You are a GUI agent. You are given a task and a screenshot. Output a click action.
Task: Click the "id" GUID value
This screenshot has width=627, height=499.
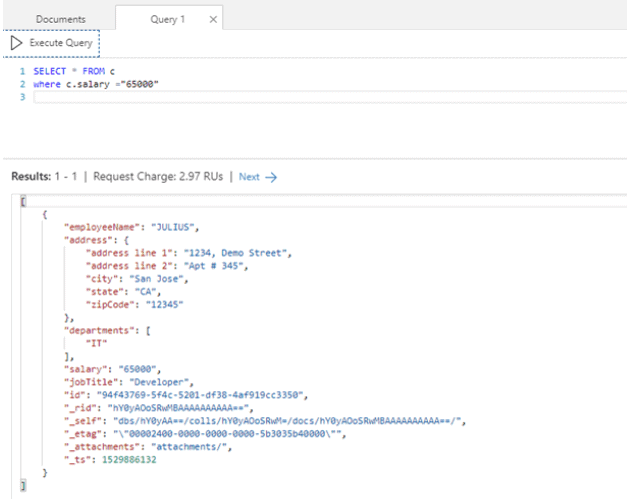(x=200, y=395)
